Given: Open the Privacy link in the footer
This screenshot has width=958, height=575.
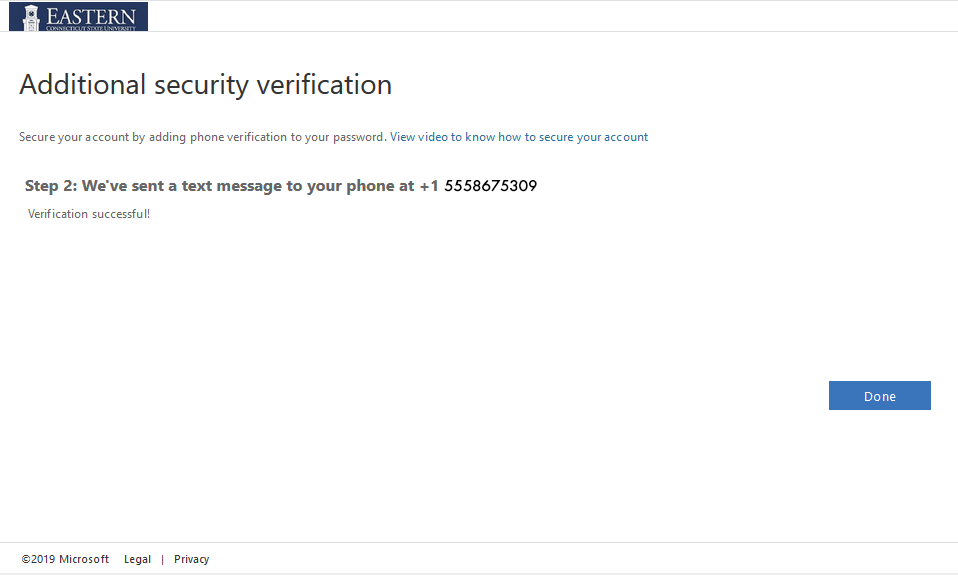Looking at the screenshot, I should [191, 559].
